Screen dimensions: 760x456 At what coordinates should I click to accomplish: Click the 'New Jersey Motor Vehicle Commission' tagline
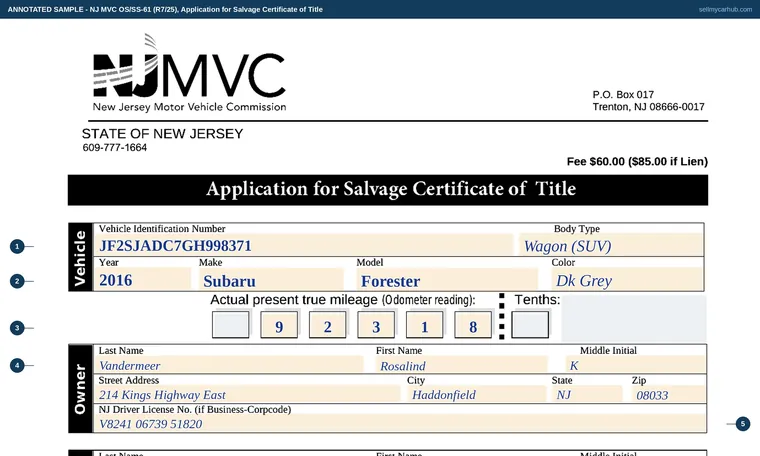pos(189,107)
